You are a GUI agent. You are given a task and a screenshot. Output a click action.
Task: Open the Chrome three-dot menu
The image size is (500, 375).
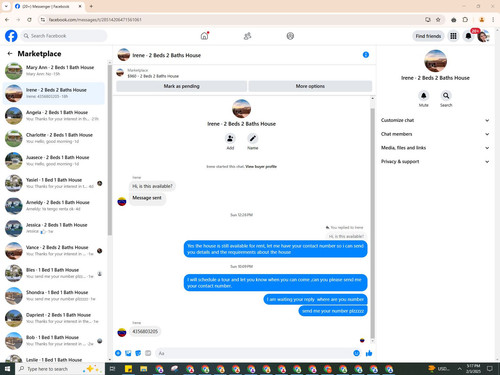pos(493,20)
